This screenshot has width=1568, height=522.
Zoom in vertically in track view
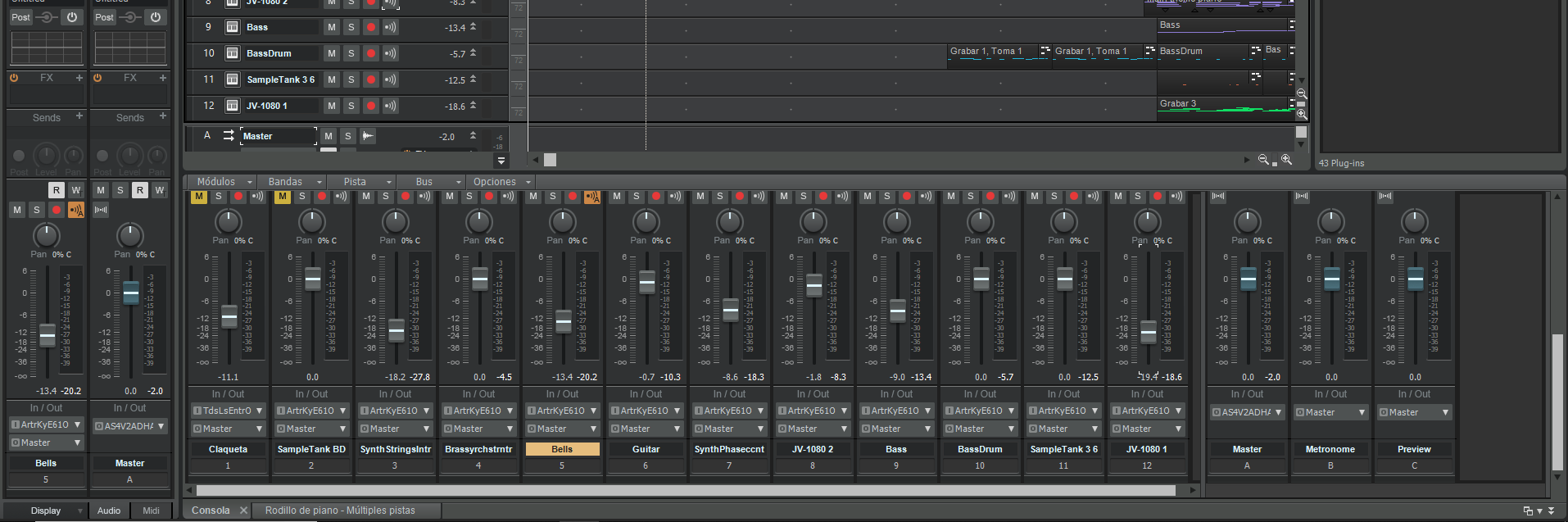(1301, 115)
